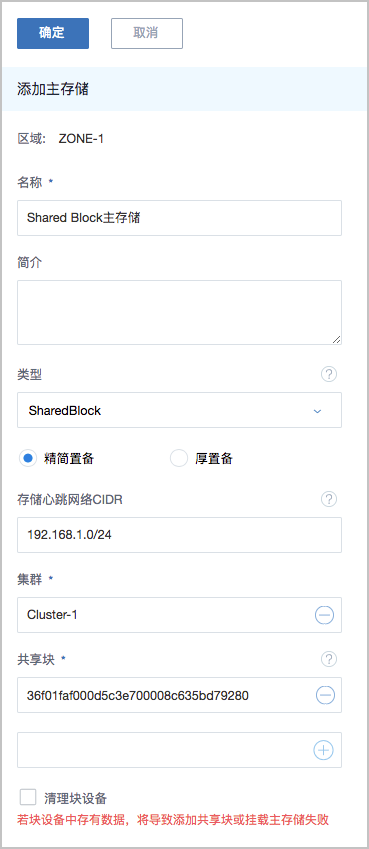Viewport: 369px width, 849px height.
Task: Select the 精简置备 radio option
Action: click(27, 459)
